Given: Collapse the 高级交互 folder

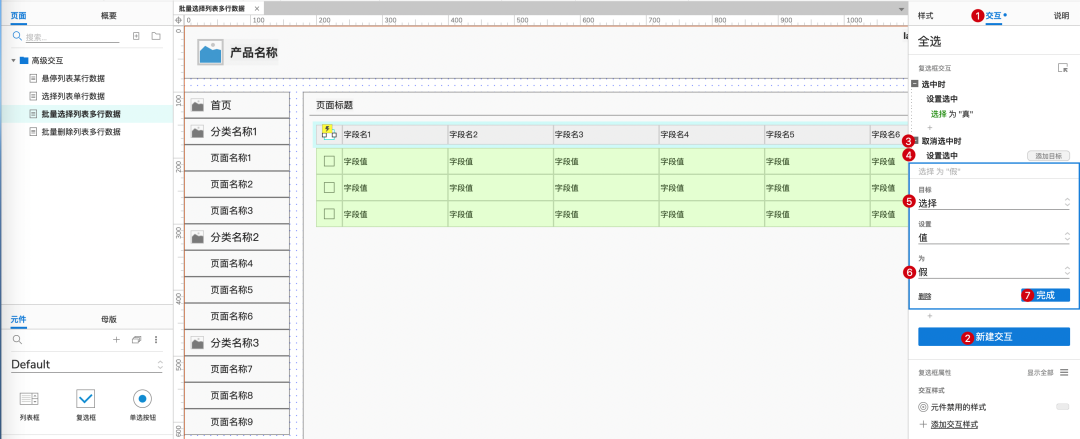Looking at the screenshot, I should point(13,61).
